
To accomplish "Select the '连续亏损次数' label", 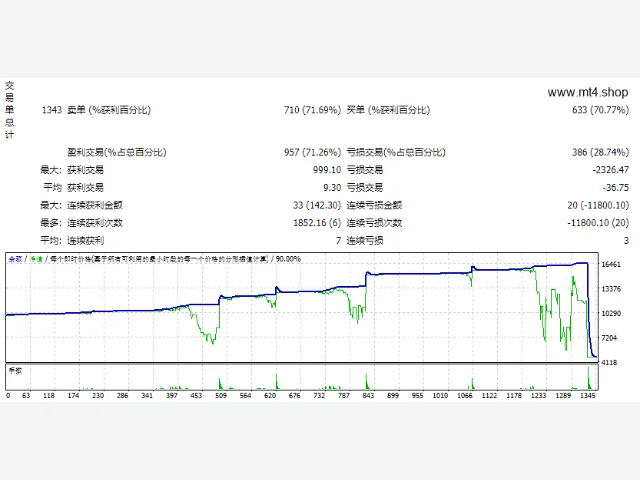I will point(374,223).
